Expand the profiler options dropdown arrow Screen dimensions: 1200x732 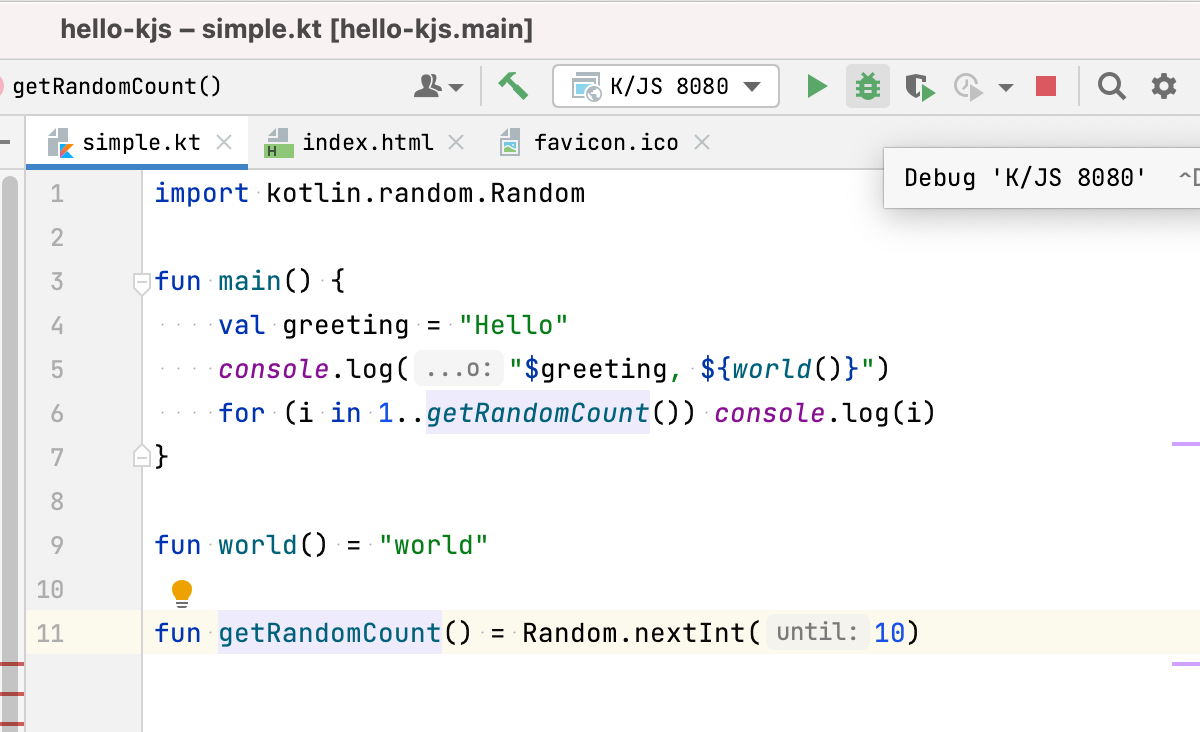pyautogui.click(x=1005, y=88)
